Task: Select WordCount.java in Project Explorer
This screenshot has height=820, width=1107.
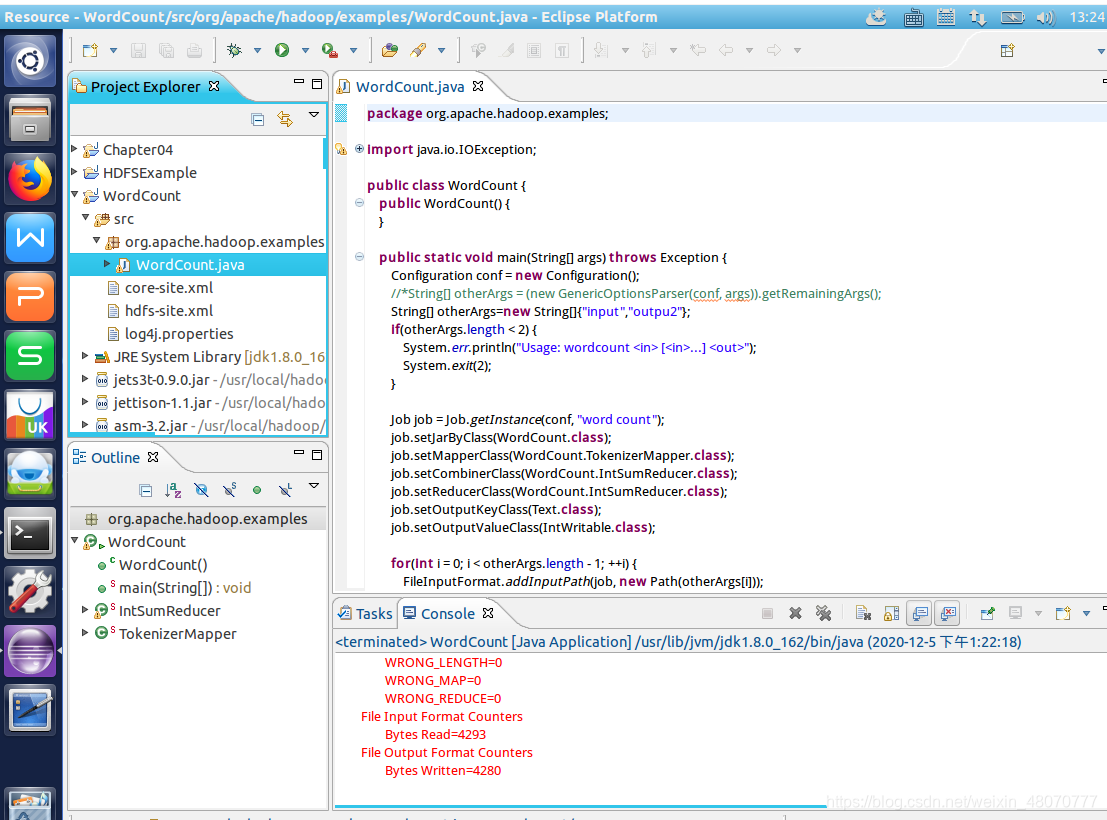Action: tap(190, 265)
